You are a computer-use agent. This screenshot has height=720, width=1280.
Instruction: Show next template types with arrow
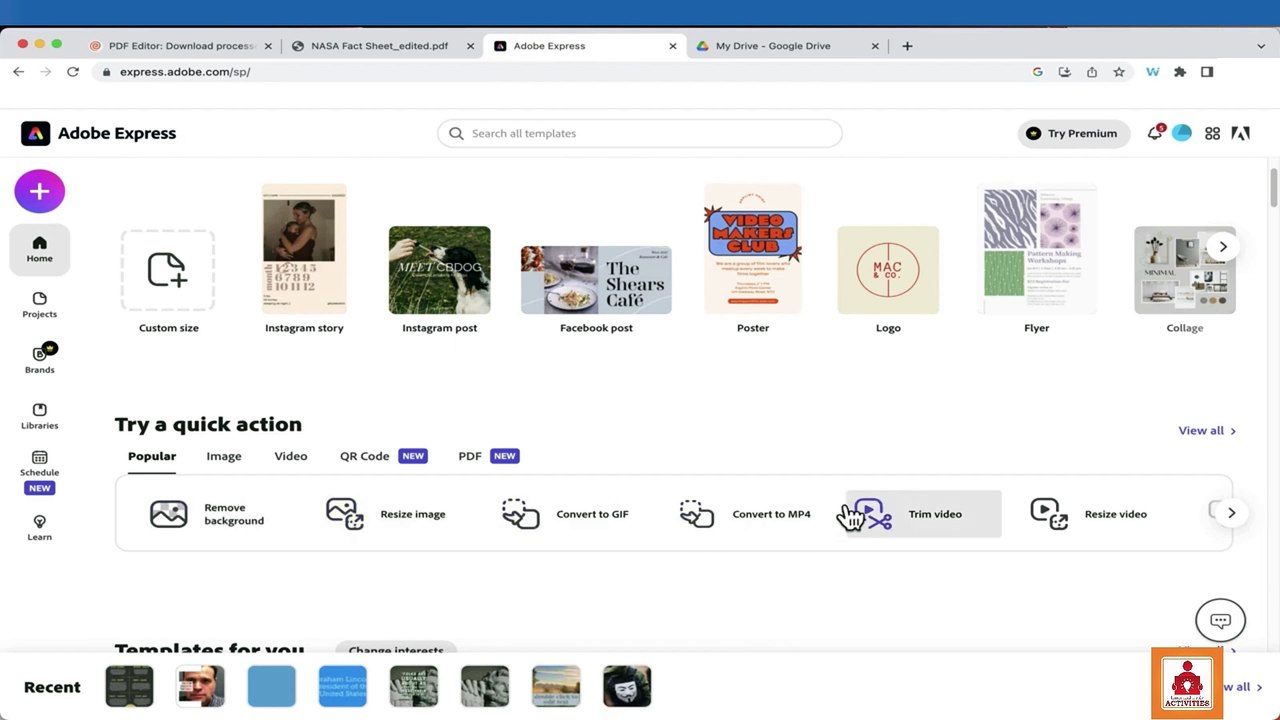click(x=1222, y=247)
